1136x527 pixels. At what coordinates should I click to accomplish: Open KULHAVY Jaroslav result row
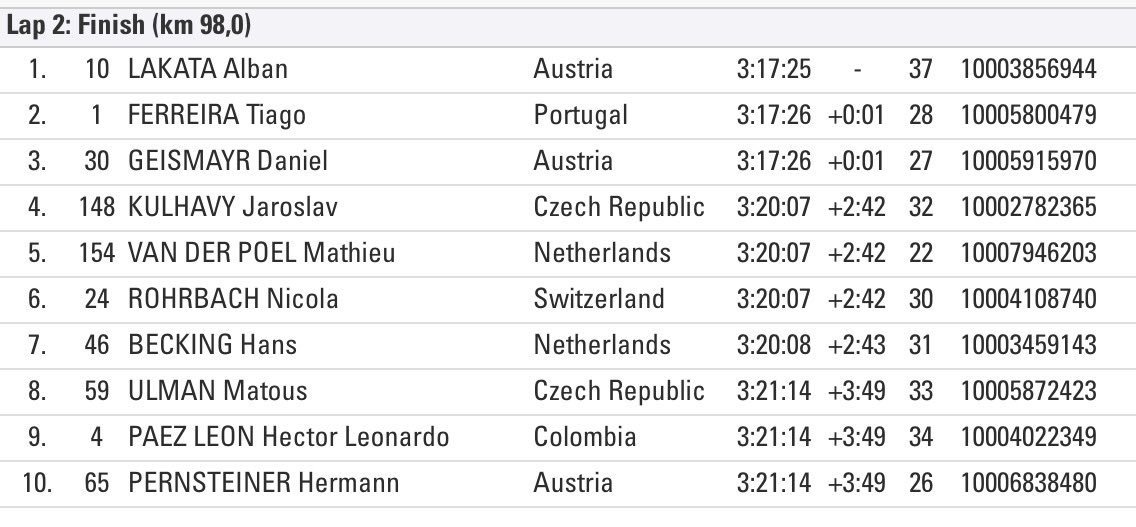pos(233,207)
